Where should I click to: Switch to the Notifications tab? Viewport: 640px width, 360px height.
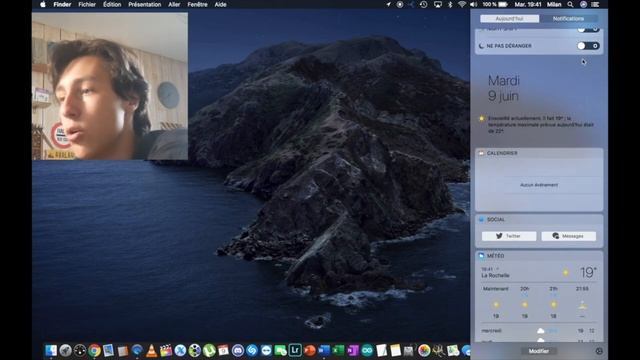[568, 19]
